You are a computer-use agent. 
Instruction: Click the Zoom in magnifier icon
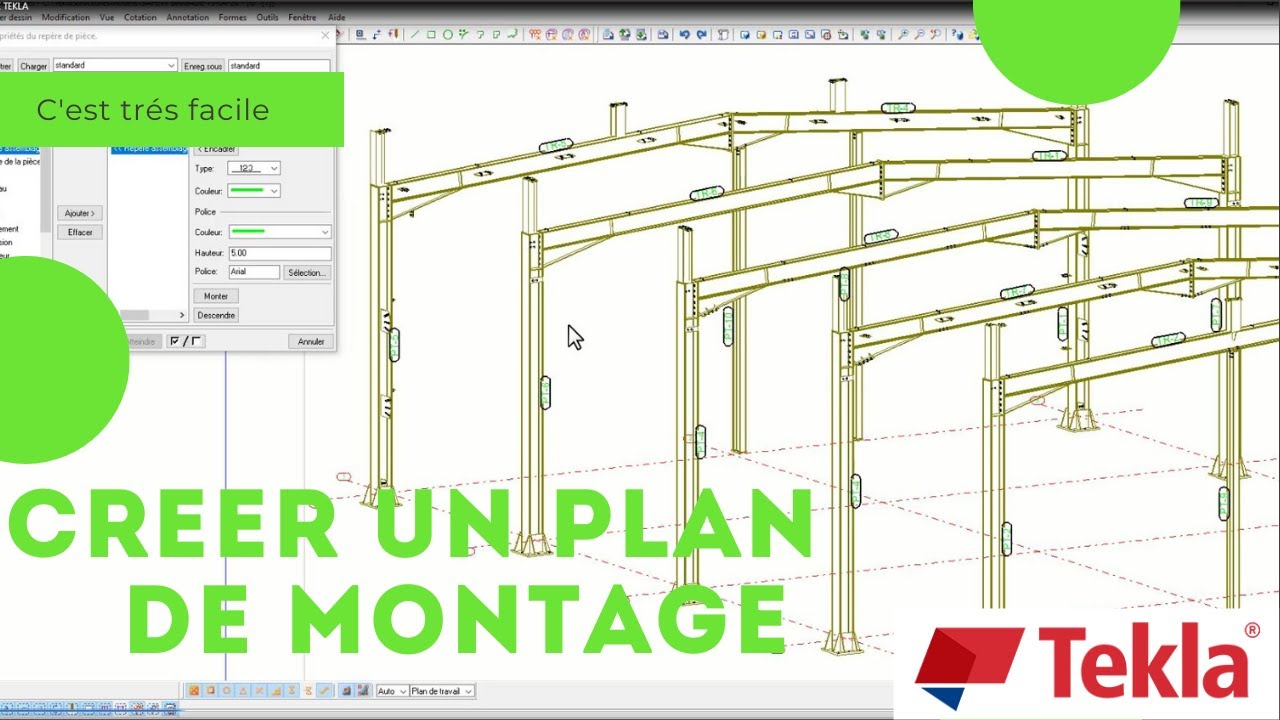click(x=903, y=34)
